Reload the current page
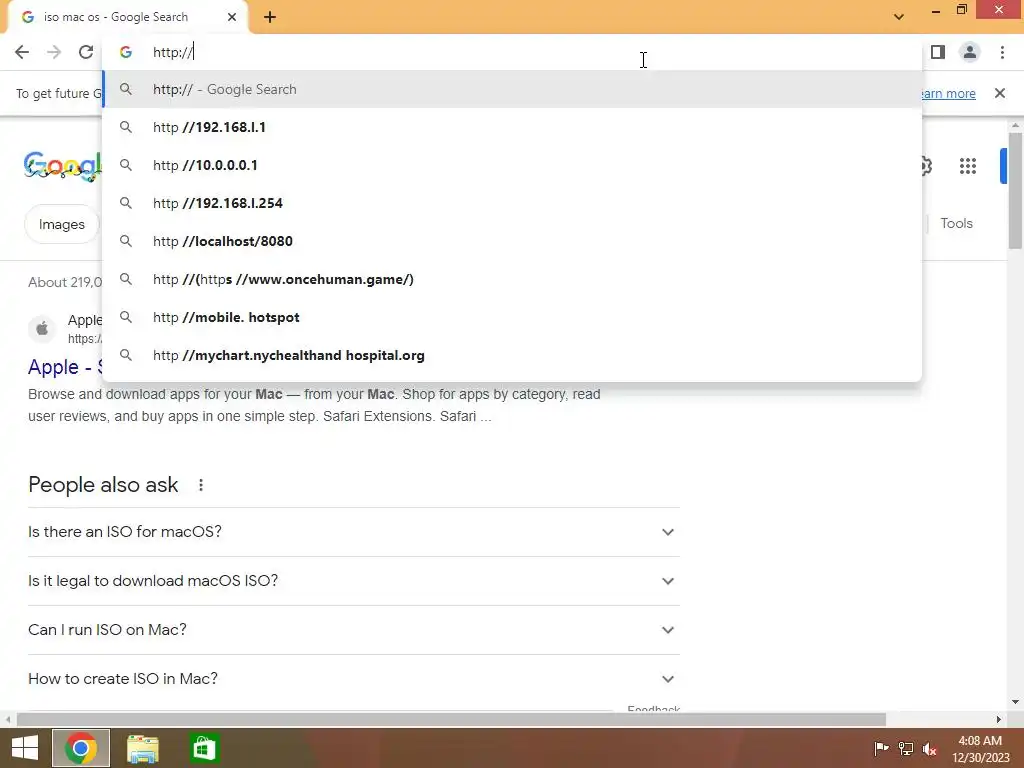Screen dimensions: 1024x768 86,52
